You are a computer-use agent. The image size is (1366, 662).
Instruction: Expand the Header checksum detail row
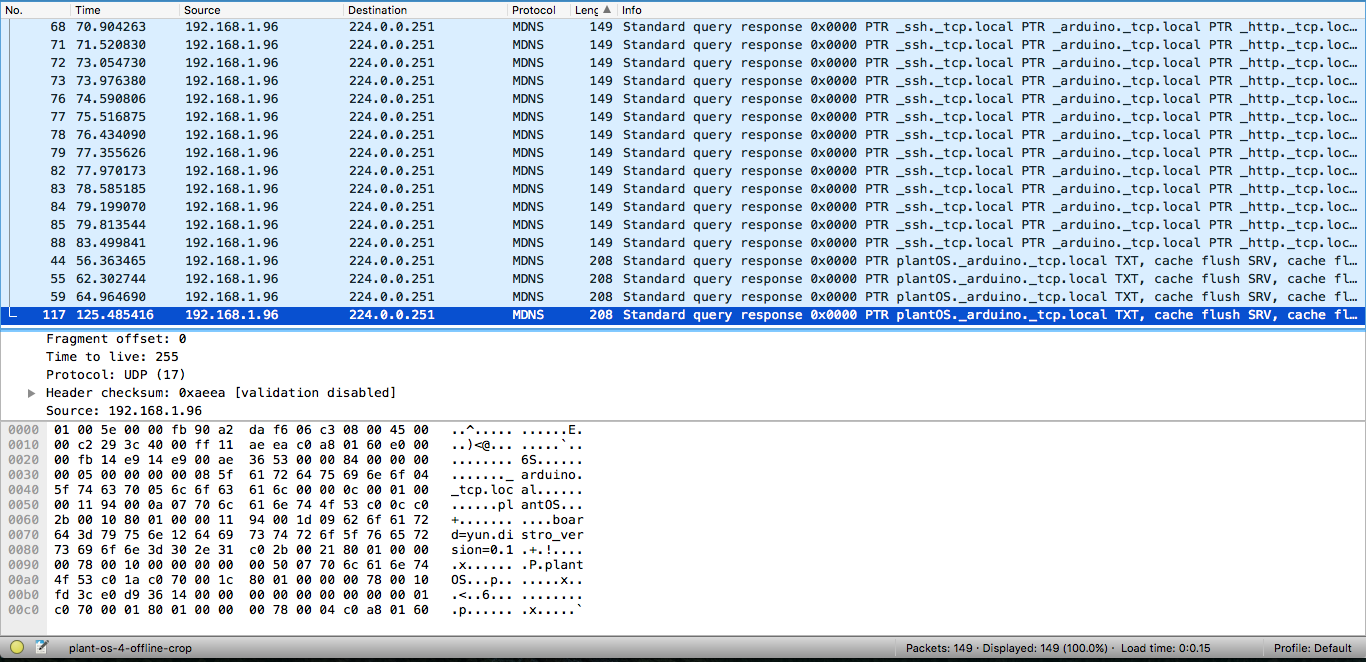(x=31, y=392)
